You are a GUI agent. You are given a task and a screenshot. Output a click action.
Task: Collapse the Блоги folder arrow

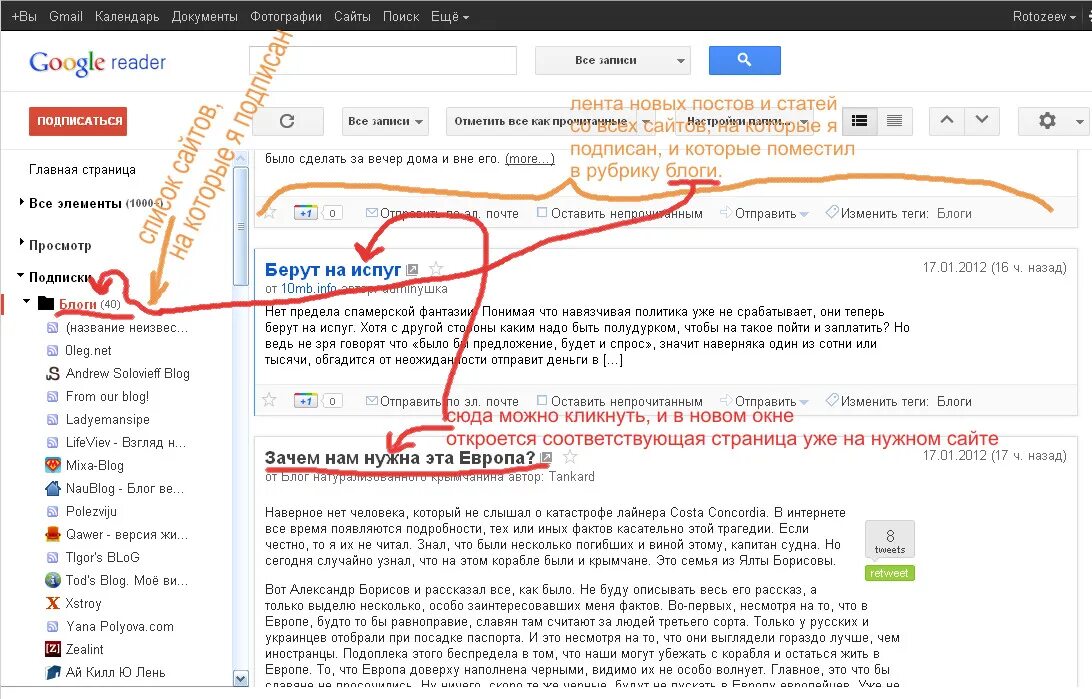(26, 301)
